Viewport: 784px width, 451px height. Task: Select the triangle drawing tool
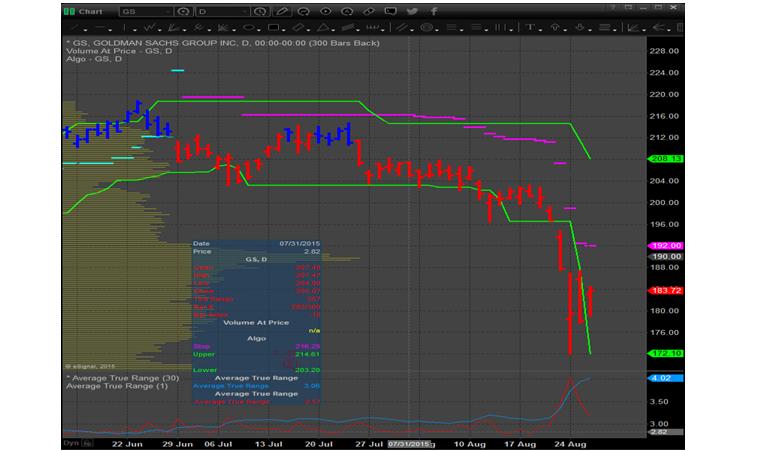[x=322, y=27]
